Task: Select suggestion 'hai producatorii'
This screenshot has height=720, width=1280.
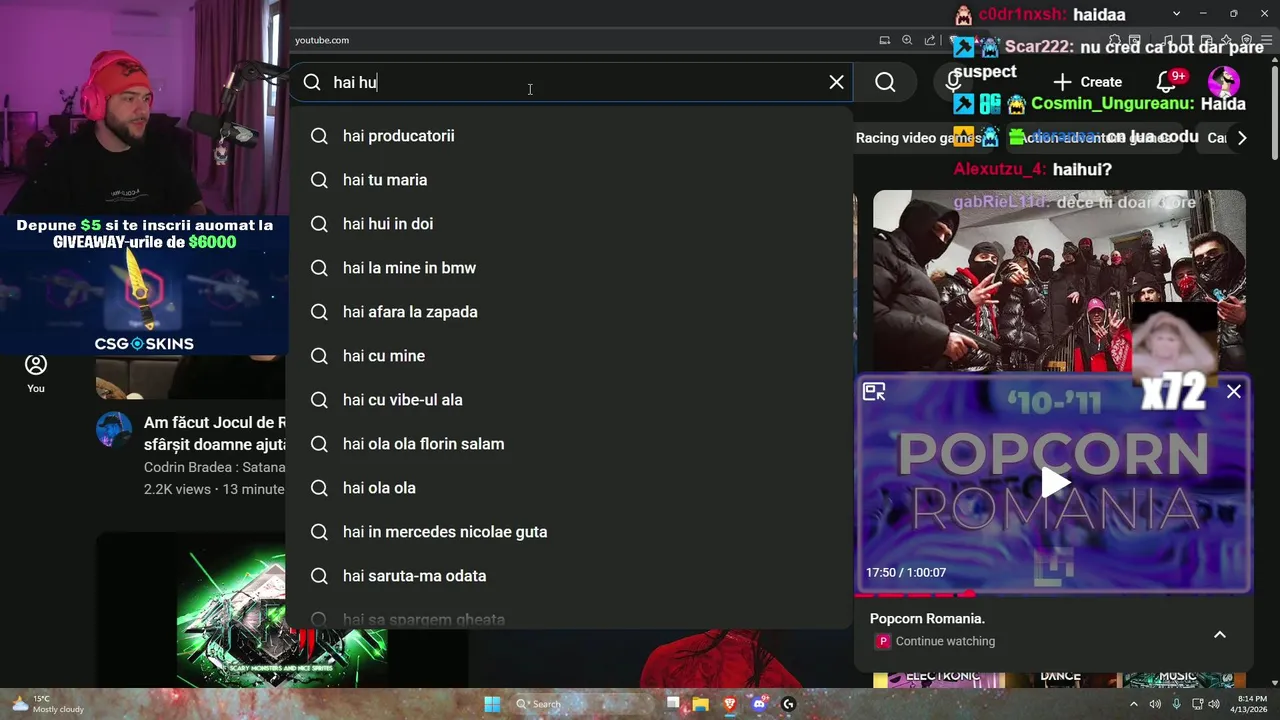Action: pyautogui.click(x=570, y=136)
